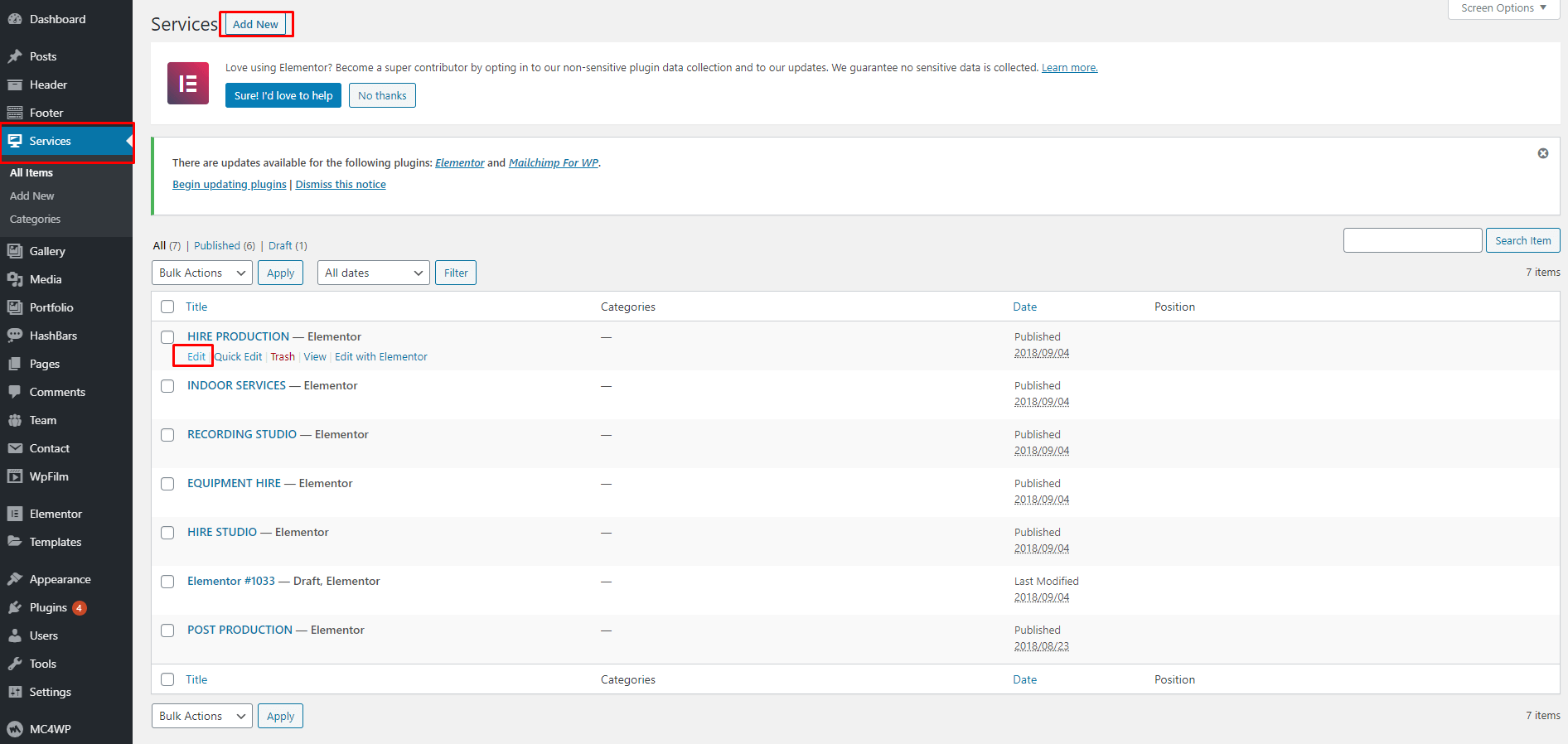1568x744 pixels.
Task: Open Add New in Services submenu
Action: pyautogui.click(x=31, y=196)
